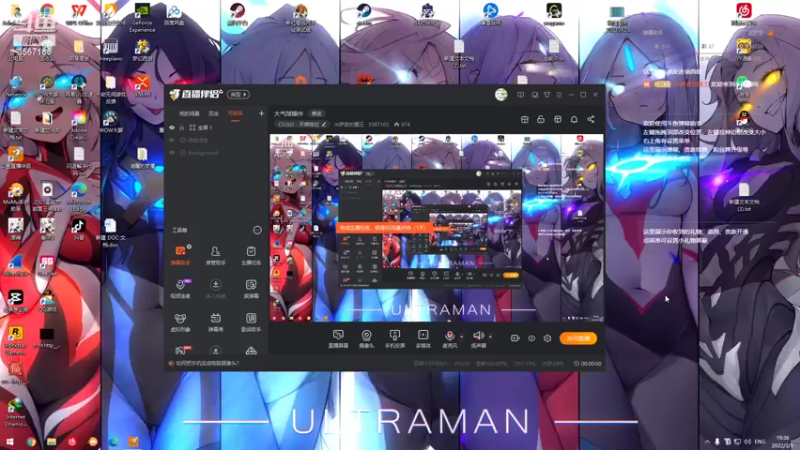Image resolution: width=800 pixels, height=450 pixels.
Task: Open XMind desktop shortcut
Action: pyautogui.click(x=142, y=85)
